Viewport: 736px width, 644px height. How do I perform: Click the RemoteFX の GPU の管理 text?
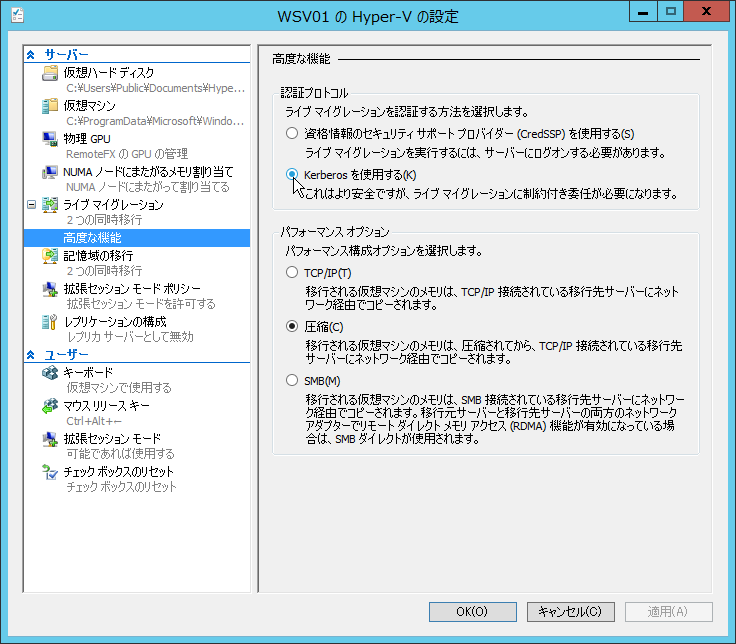point(127,154)
